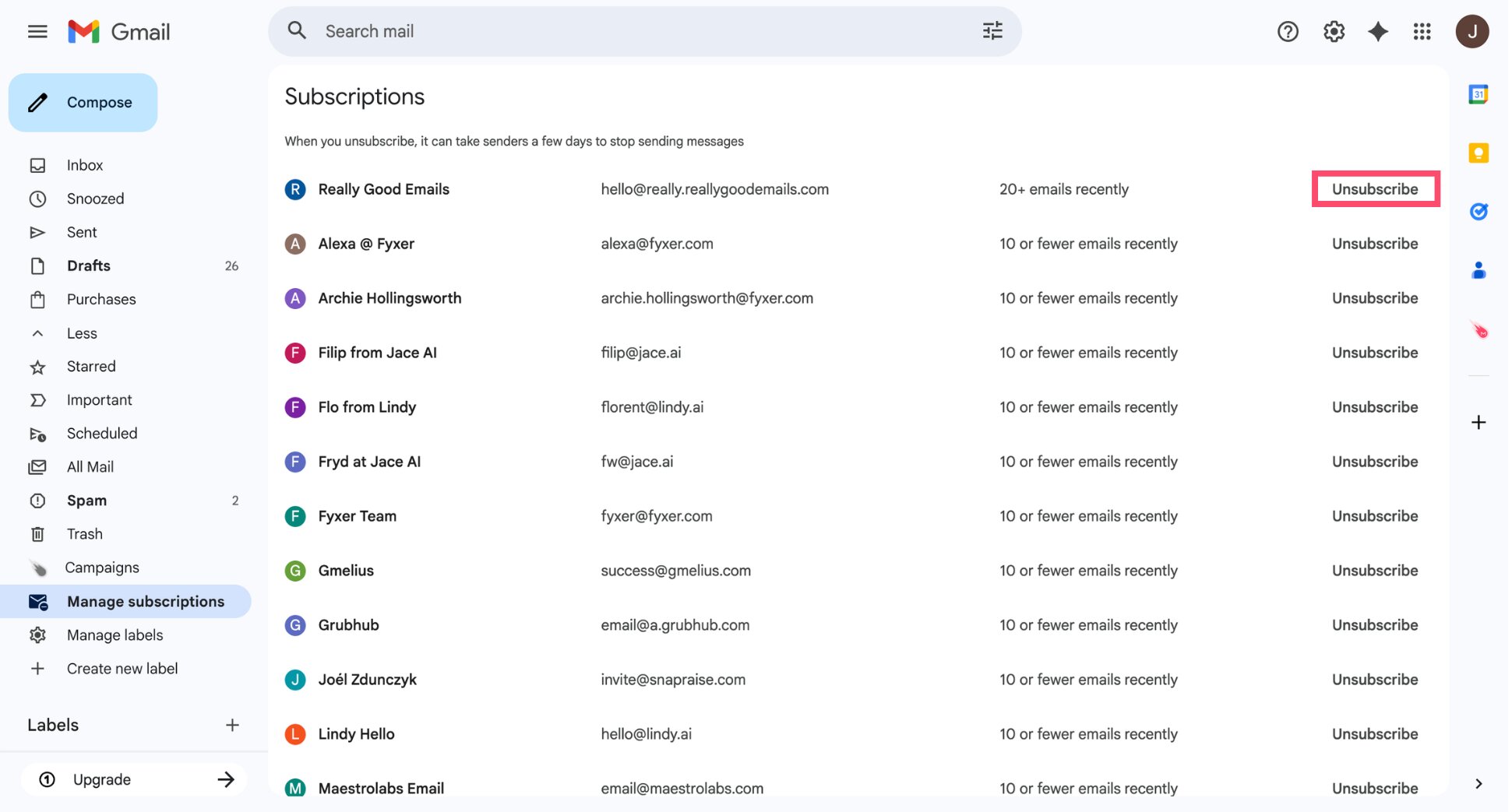Click the Lindy Hello avatar icon
The image size is (1512, 812).
[x=295, y=734]
